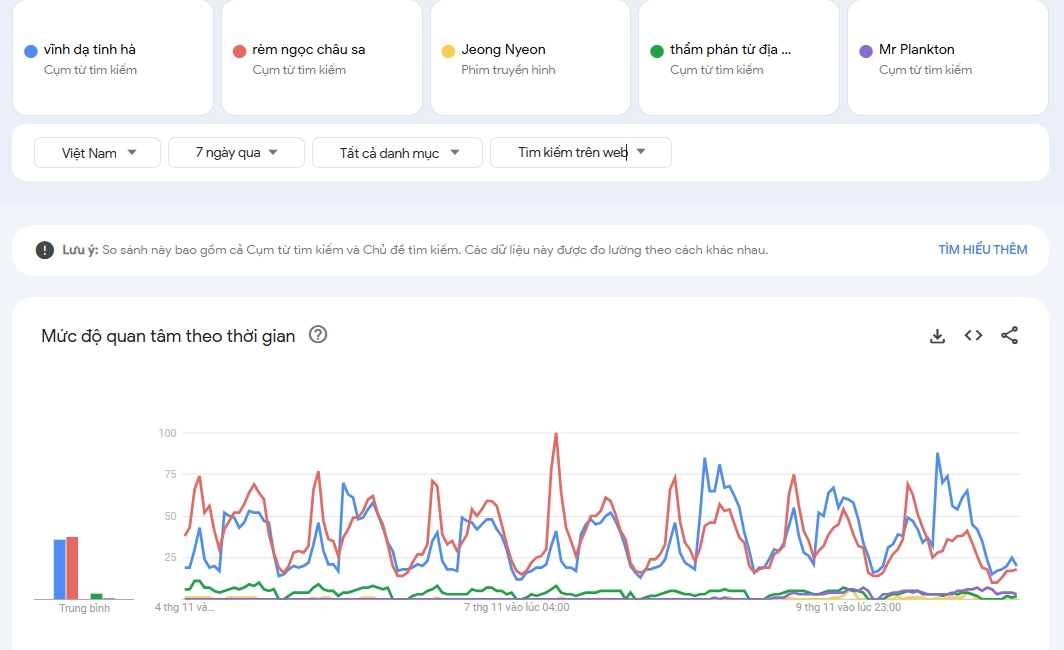Click blue dot for vĩnh dạ tinh hà
This screenshot has height=650, width=1064.
click(31, 51)
